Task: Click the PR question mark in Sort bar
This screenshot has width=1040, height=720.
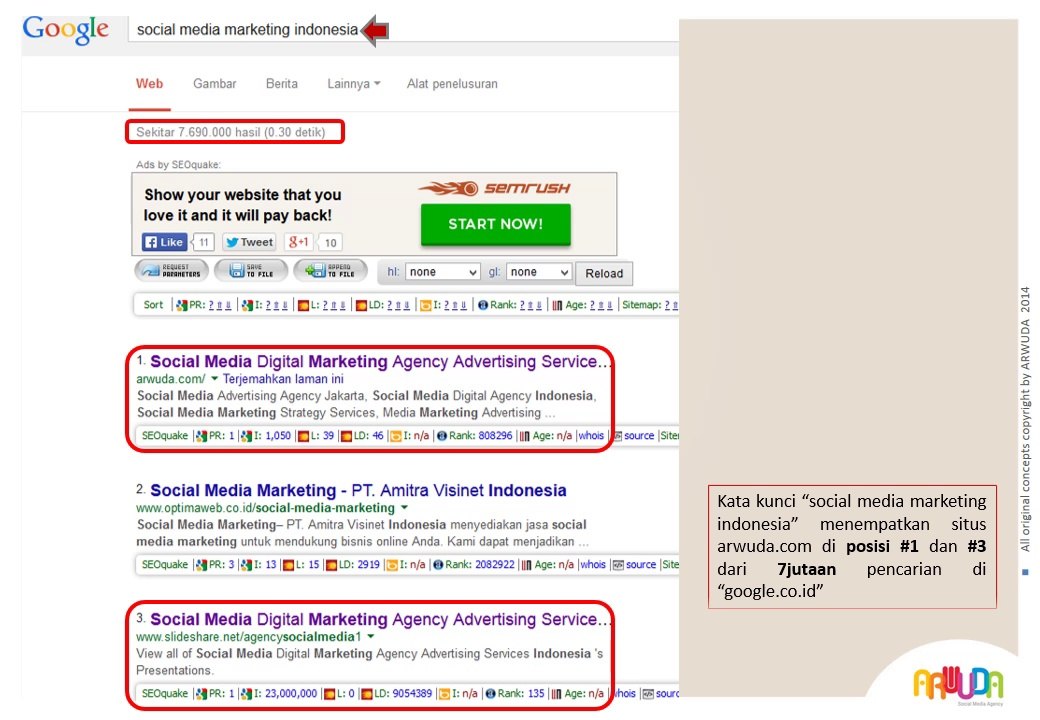Action: [x=211, y=305]
